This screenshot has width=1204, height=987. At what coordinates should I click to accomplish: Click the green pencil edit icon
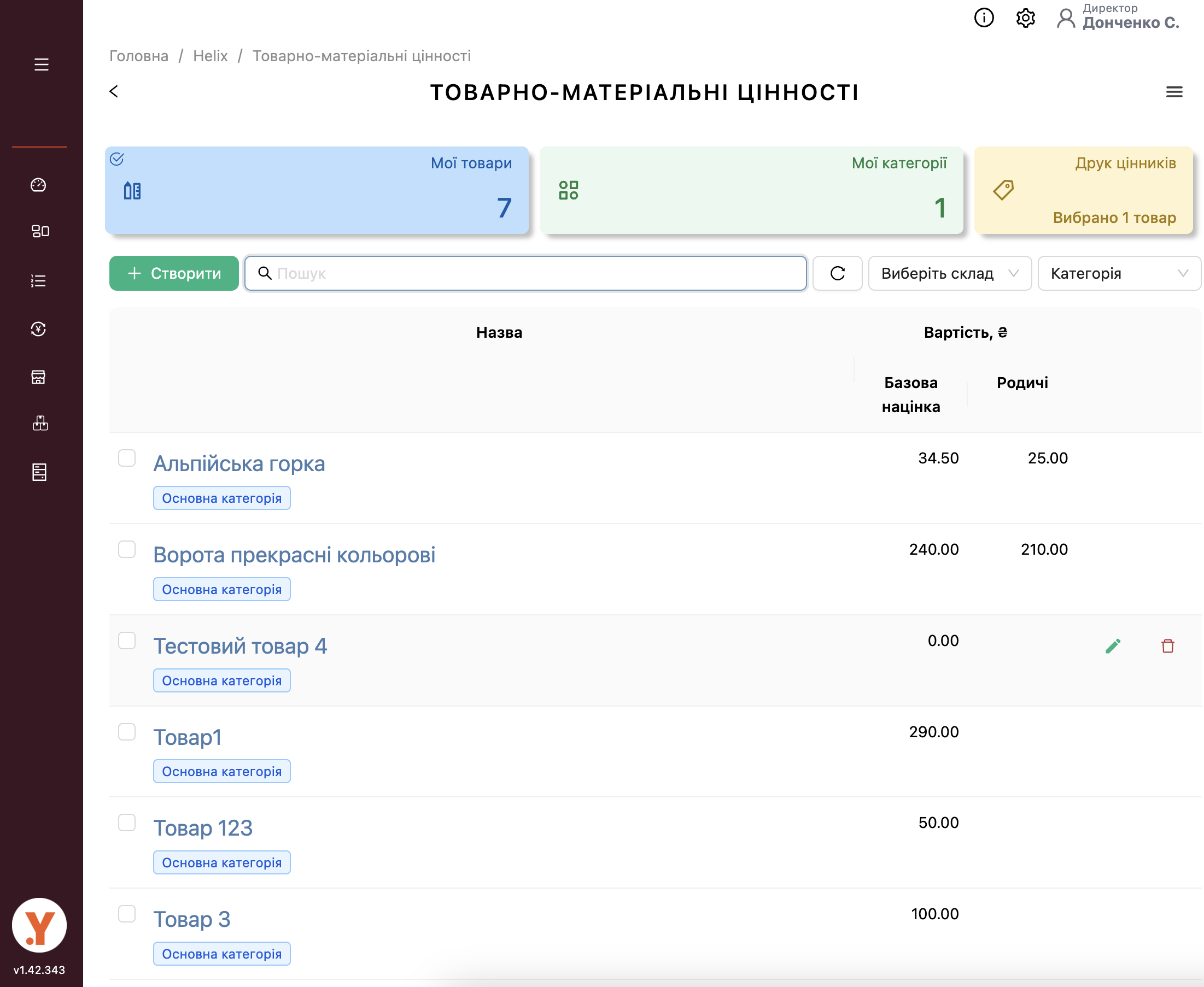tap(1113, 646)
